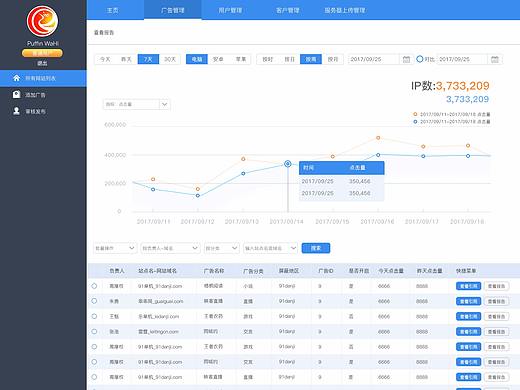The height and width of the screenshot is (390, 520).
Task: Open the site name or domain combo box
Action: pos(270,248)
